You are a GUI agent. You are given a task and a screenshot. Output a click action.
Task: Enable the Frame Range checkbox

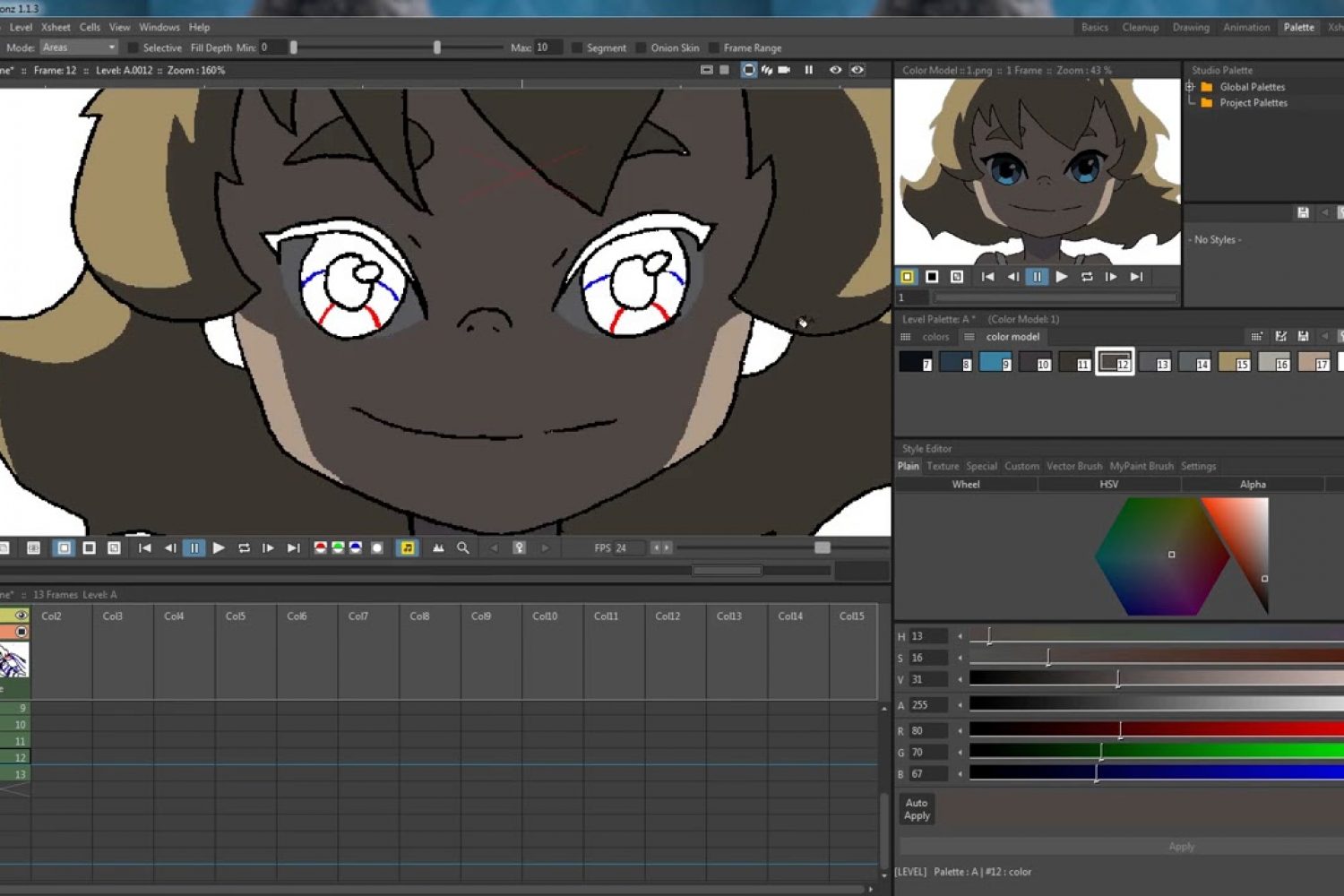714,48
